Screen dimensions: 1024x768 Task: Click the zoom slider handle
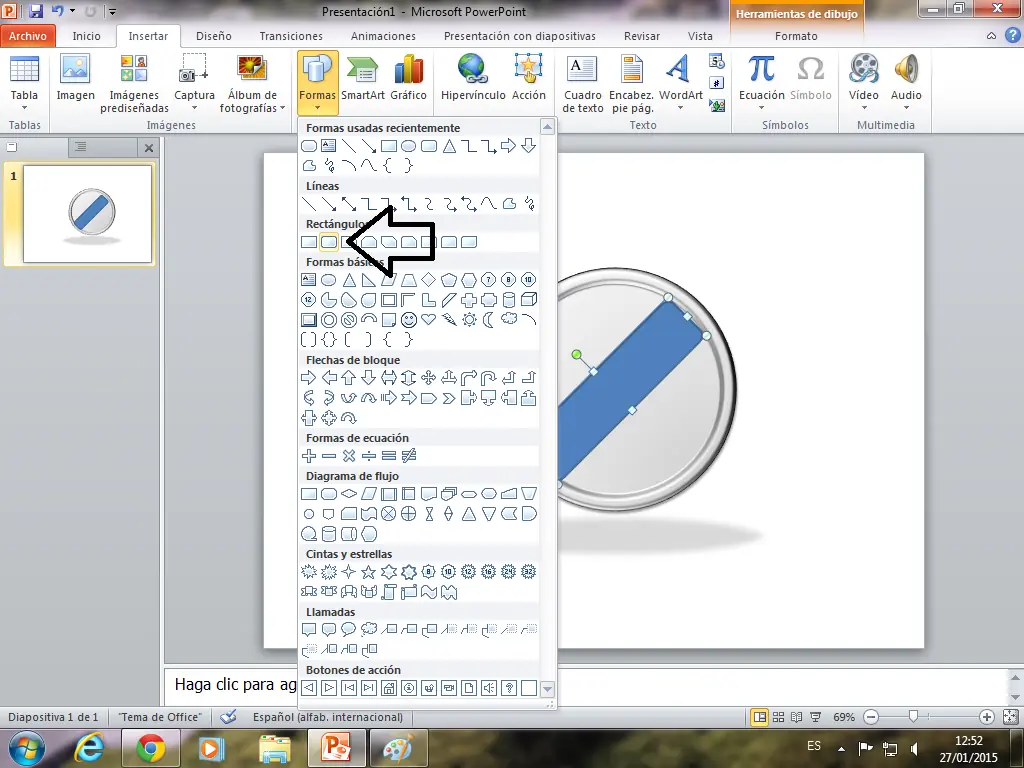914,717
